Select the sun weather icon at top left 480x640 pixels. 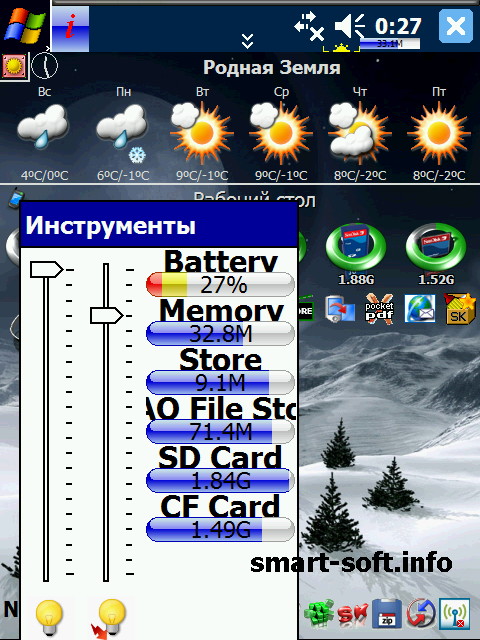[x=14, y=66]
